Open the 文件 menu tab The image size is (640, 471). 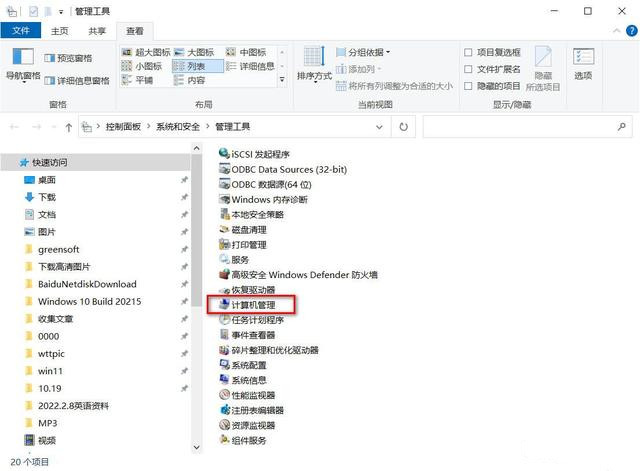point(21,31)
